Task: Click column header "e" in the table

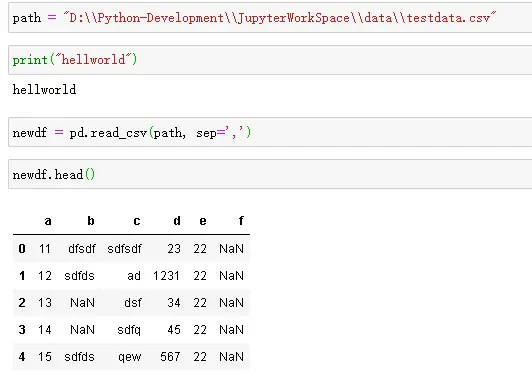Action: coord(203,221)
